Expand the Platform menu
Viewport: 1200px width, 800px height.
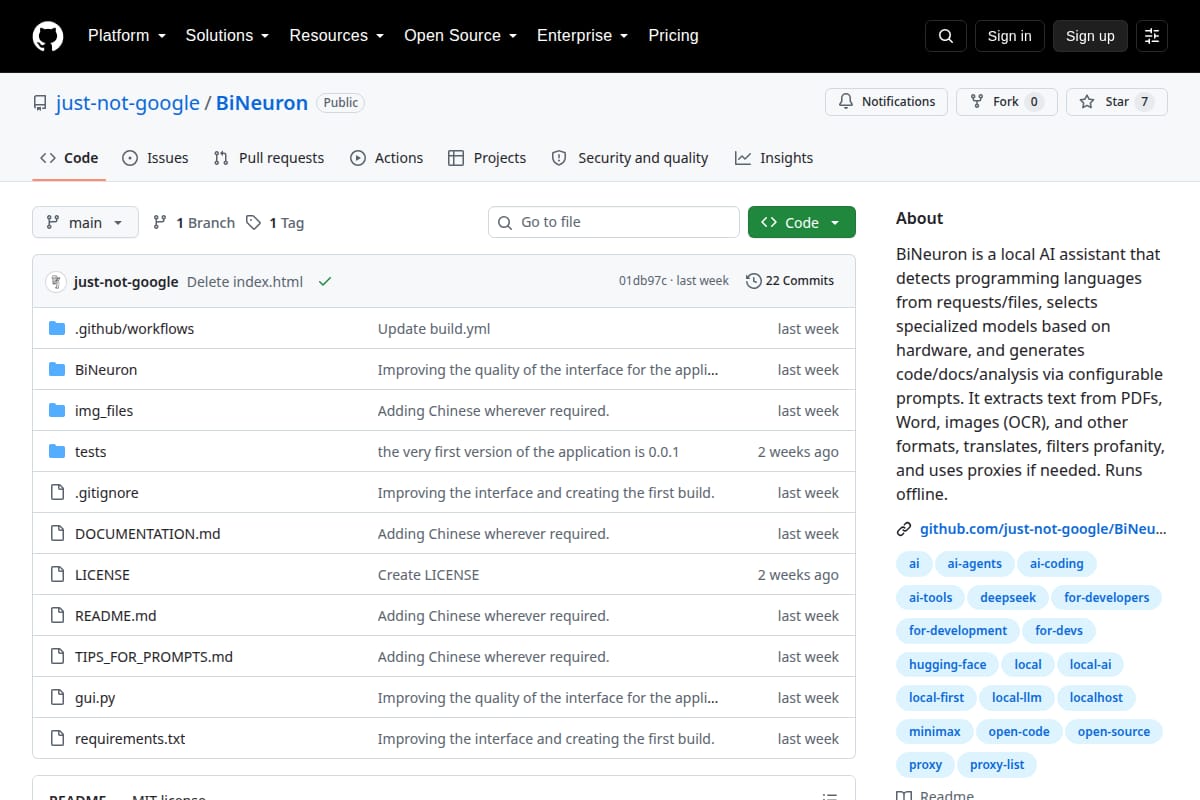coord(126,36)
